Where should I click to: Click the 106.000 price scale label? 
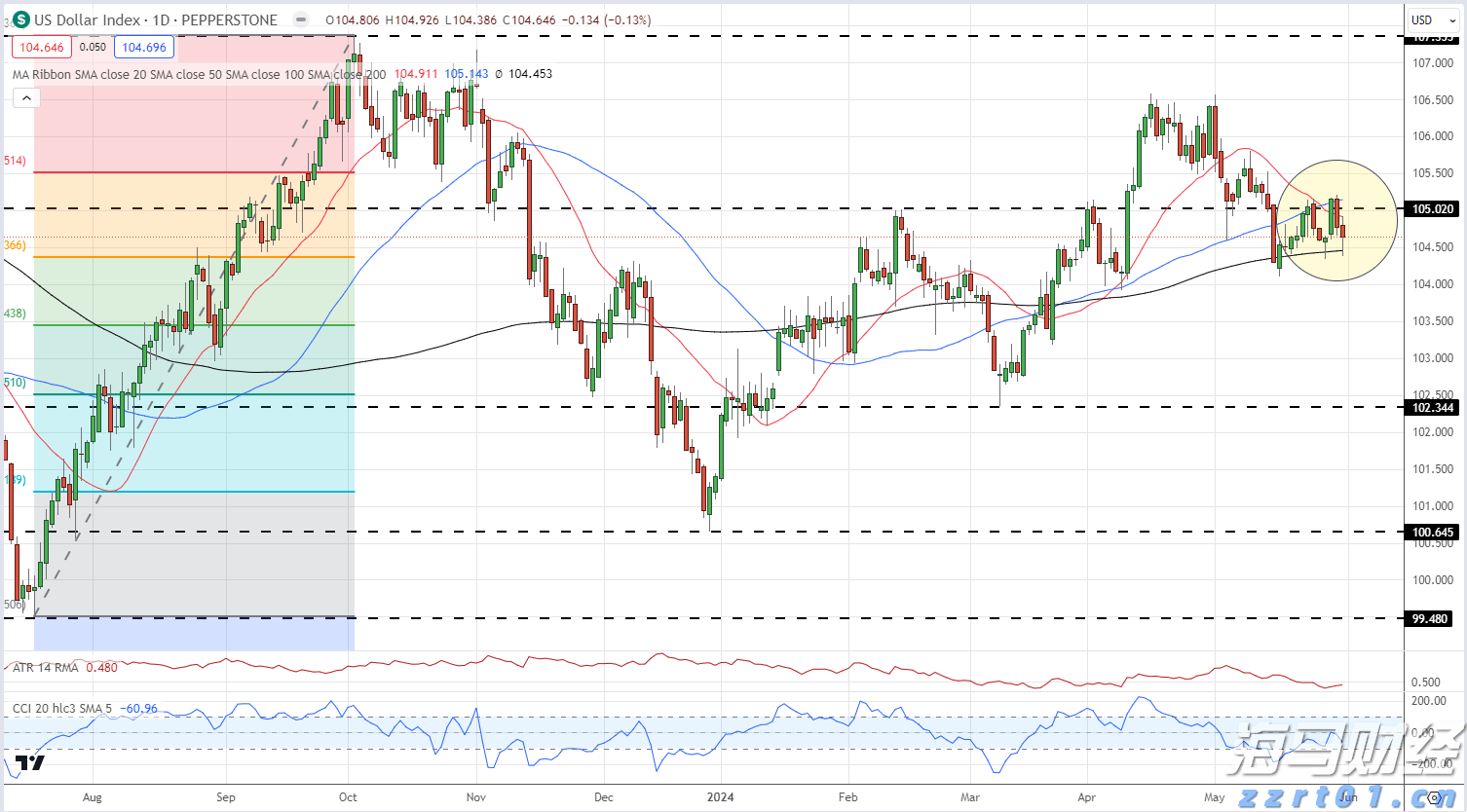coord(1433,136)
